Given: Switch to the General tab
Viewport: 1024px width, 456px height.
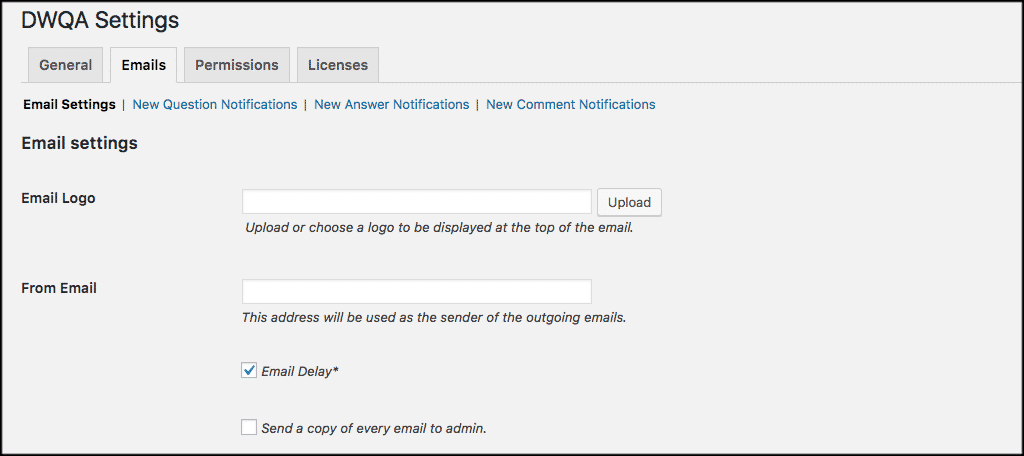Looking at the screenshot, I should [65, 65].
